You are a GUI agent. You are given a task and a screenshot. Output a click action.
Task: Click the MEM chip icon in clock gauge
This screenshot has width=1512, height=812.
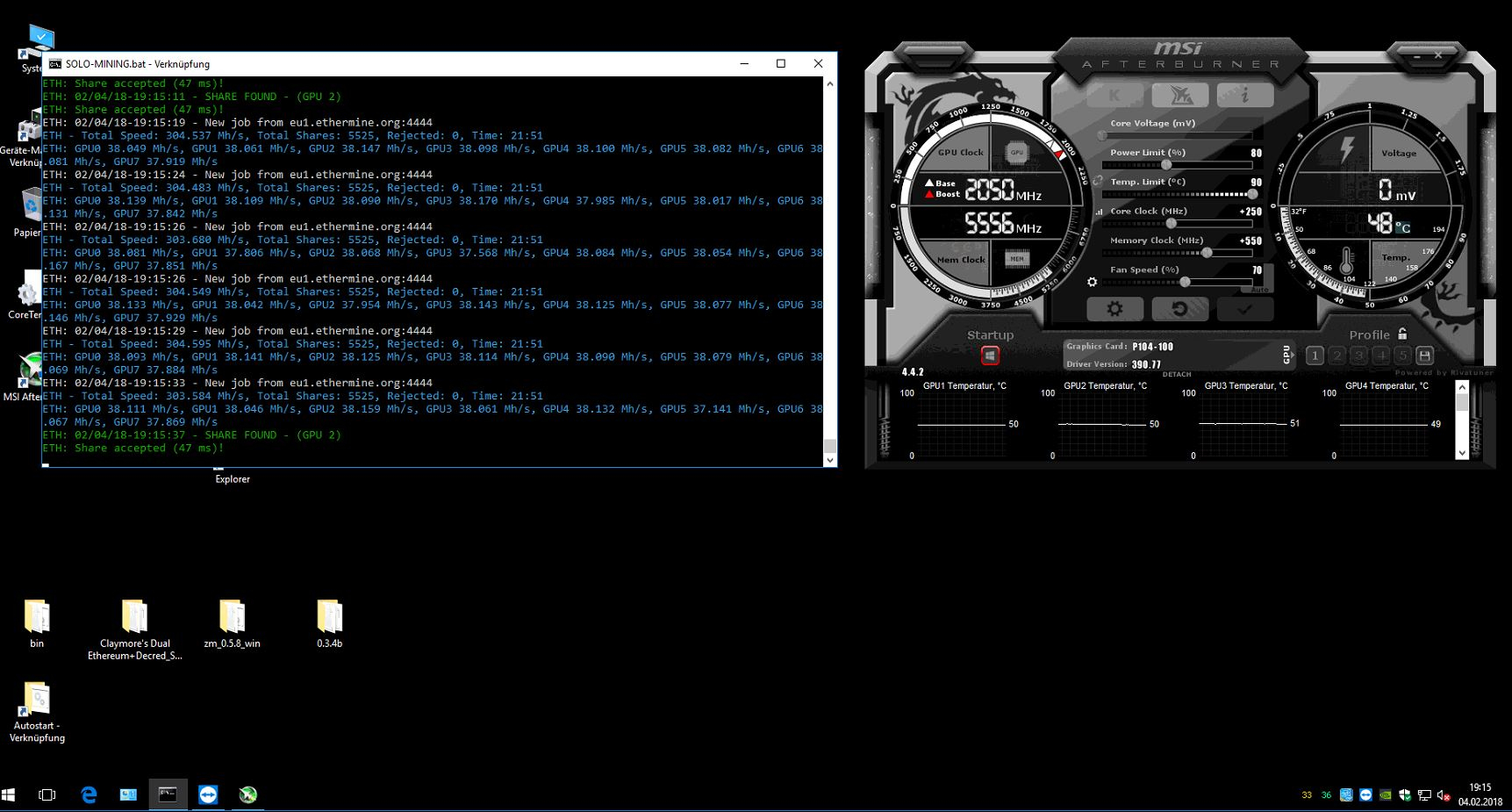click(1016, 259)
